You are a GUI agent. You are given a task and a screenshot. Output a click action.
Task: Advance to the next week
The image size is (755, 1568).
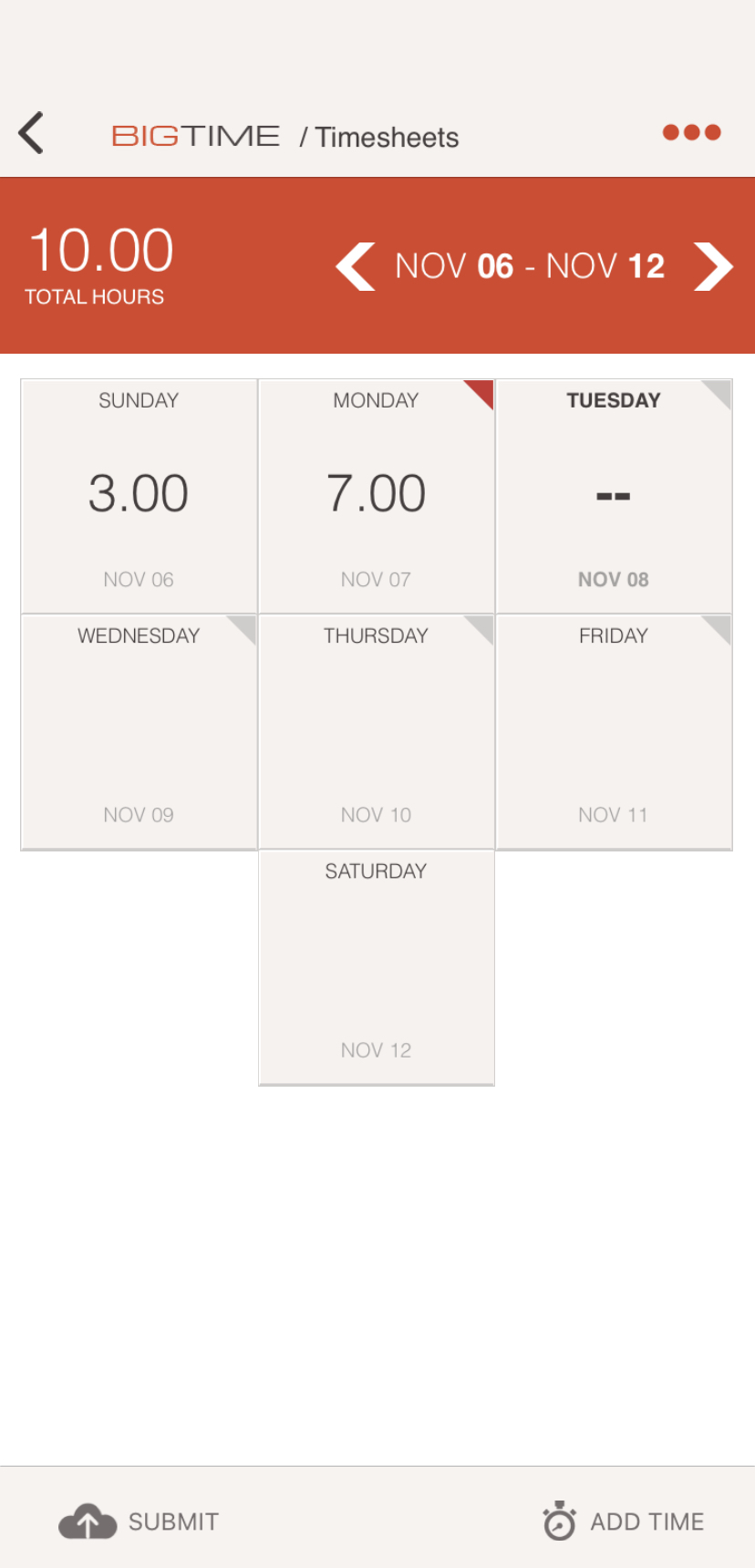click(713, 266)
